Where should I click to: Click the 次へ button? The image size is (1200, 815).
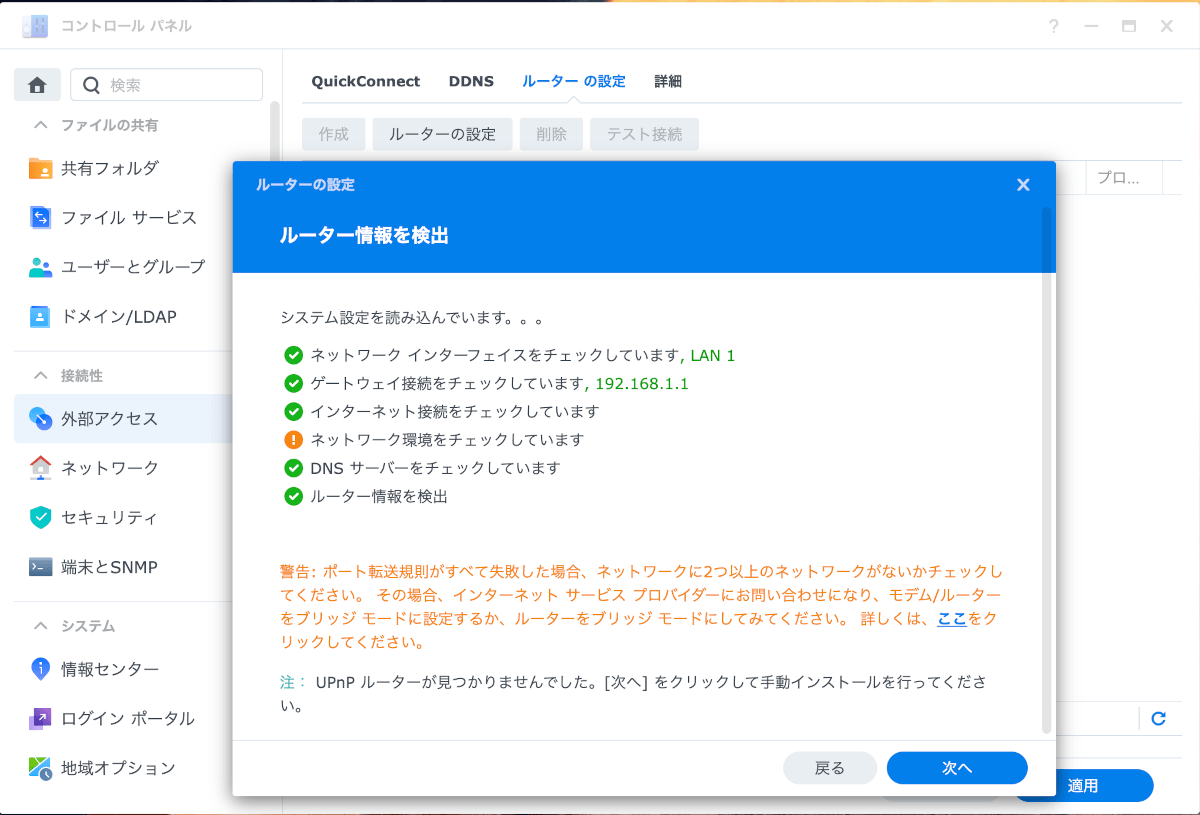pos(957,768)
